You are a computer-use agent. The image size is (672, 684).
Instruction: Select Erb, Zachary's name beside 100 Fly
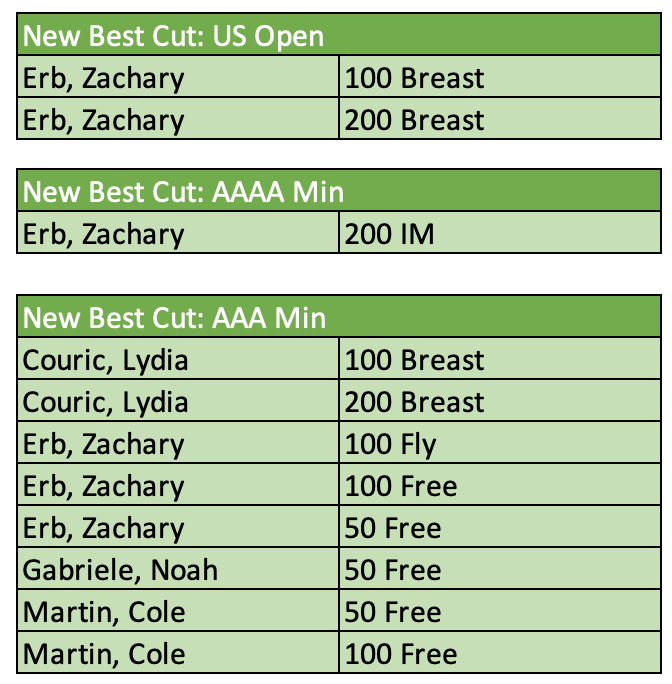(x=103, y=444)
